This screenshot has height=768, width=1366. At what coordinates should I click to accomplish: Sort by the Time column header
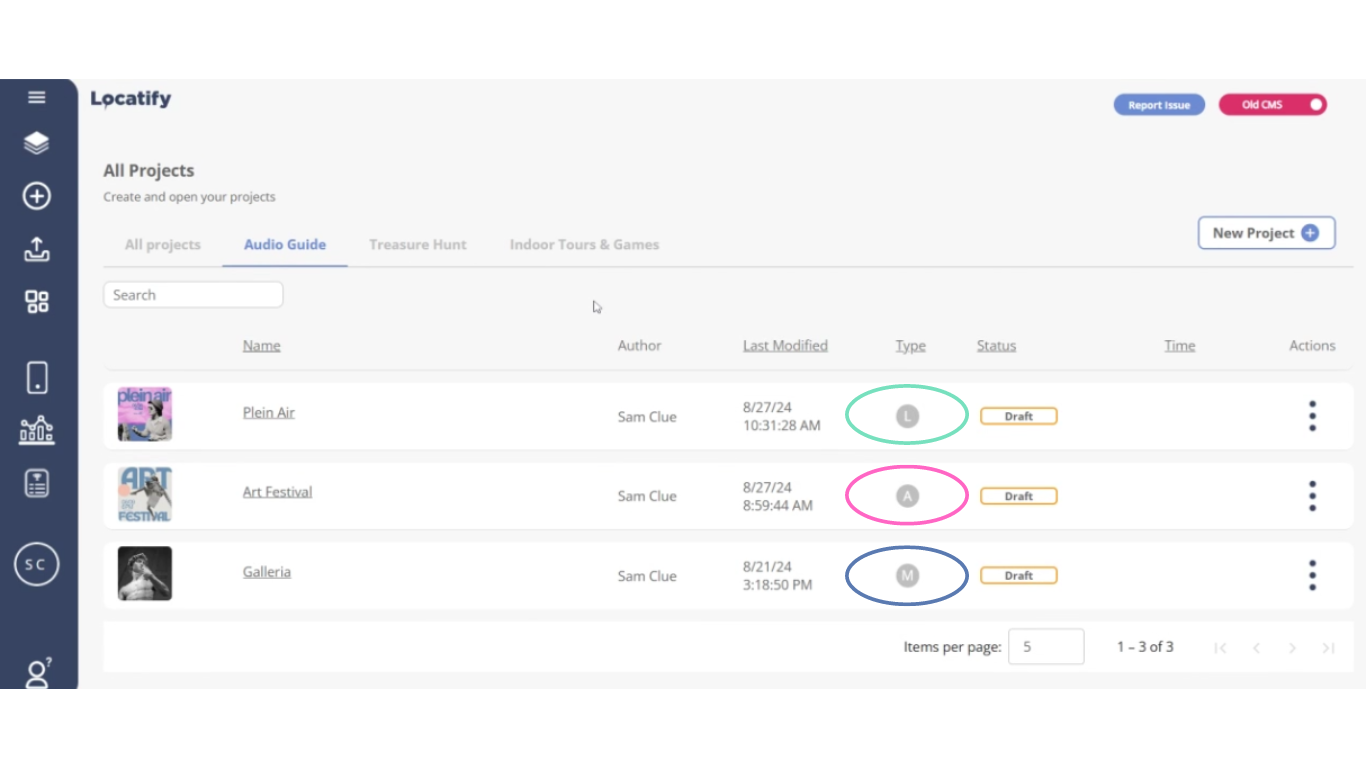pos(1180,346)
